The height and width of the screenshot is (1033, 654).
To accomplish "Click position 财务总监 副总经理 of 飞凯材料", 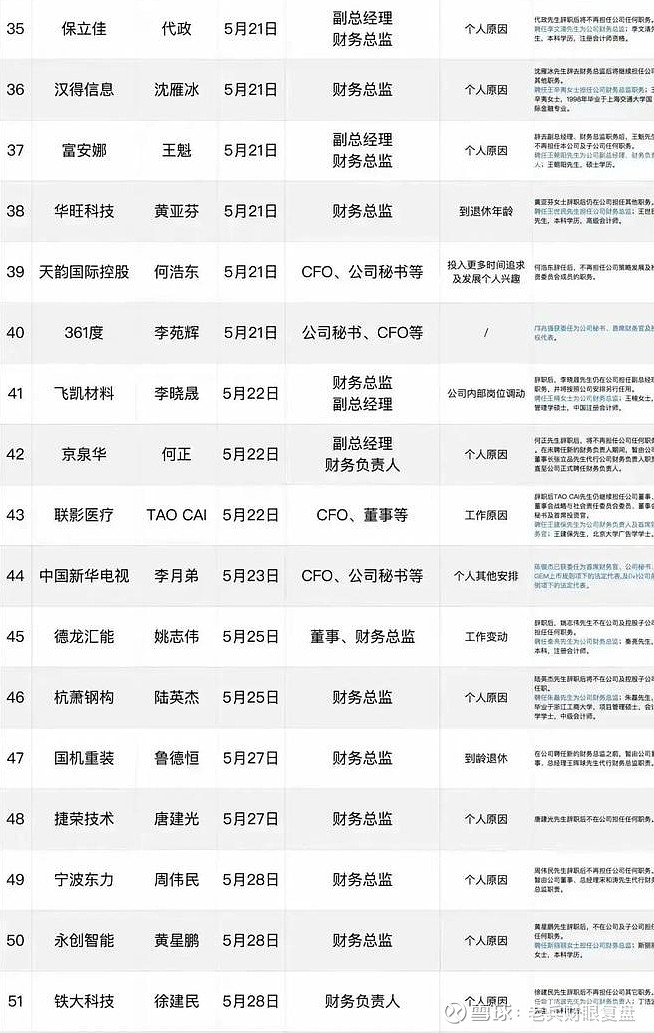I will coord(362,393).
